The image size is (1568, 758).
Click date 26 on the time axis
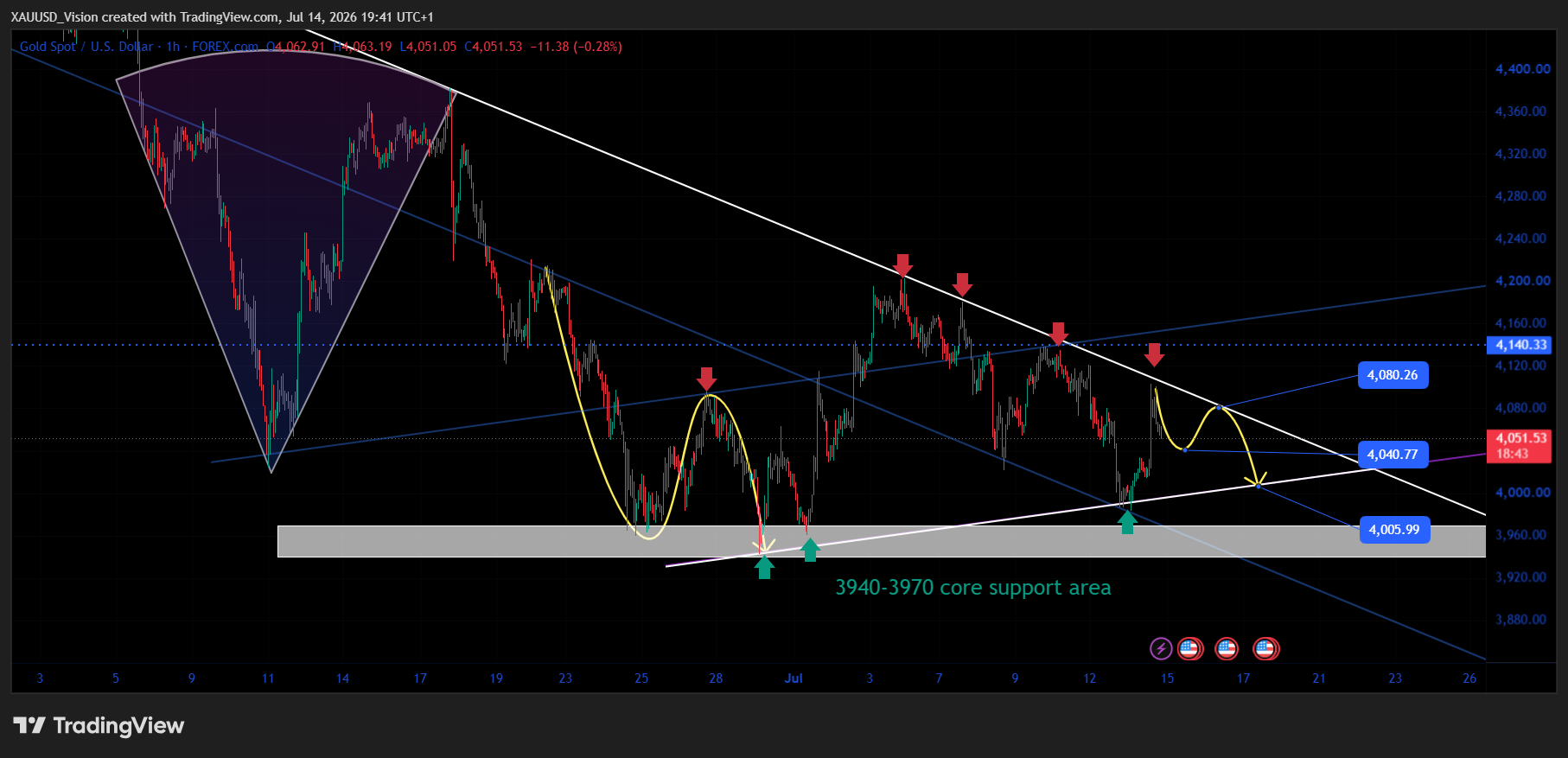tap(1469, 678)
